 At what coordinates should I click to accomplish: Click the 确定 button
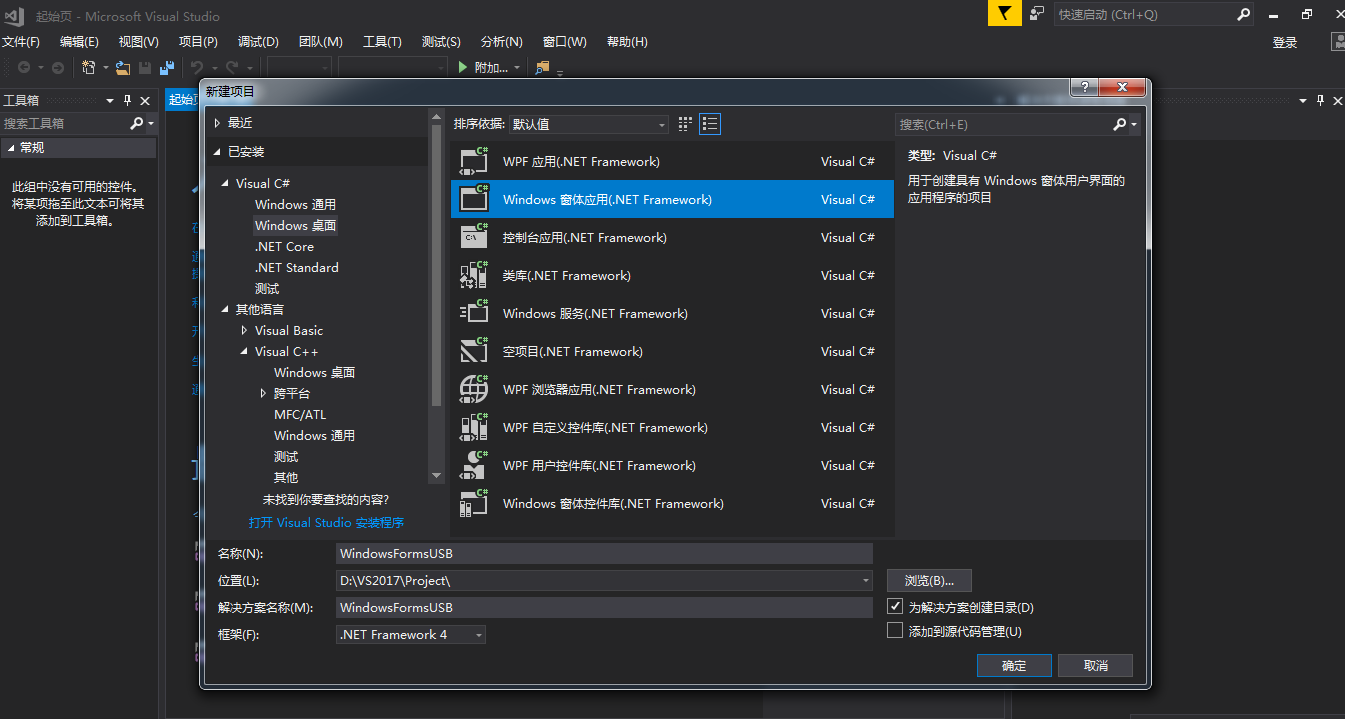tap(1014, 665)
